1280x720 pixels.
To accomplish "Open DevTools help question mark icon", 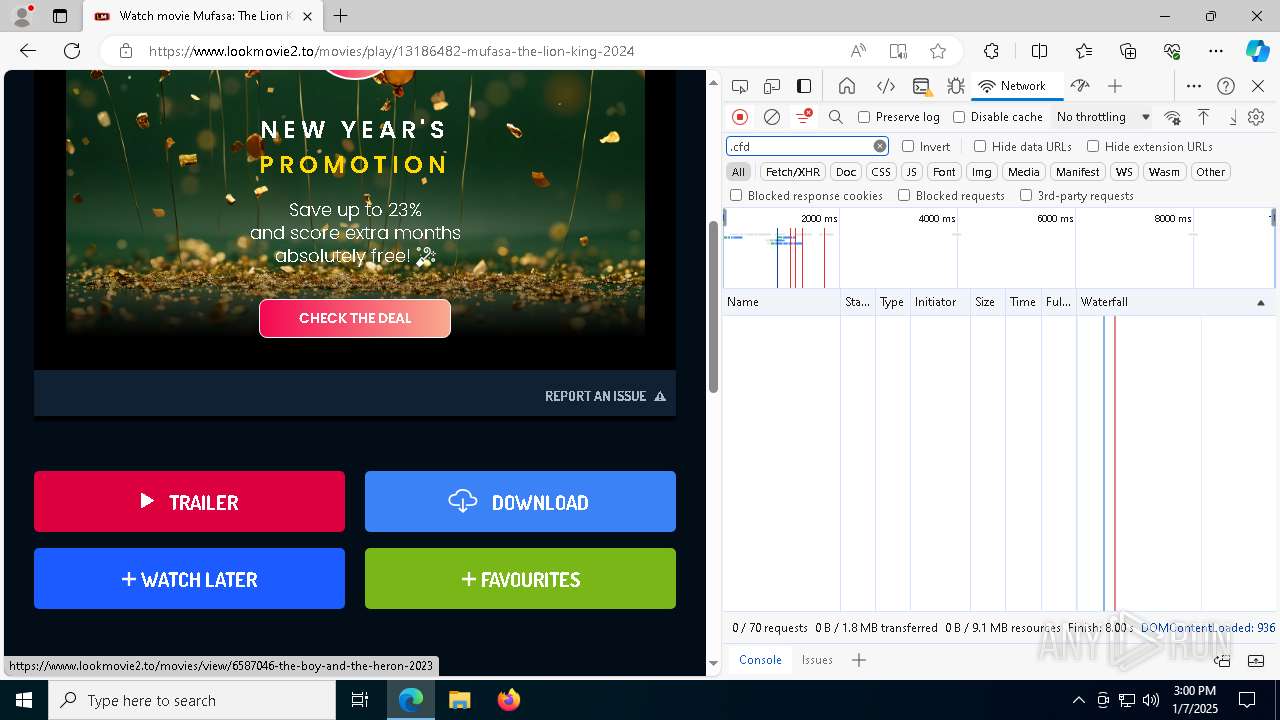I will click(x=1226, y=86).
